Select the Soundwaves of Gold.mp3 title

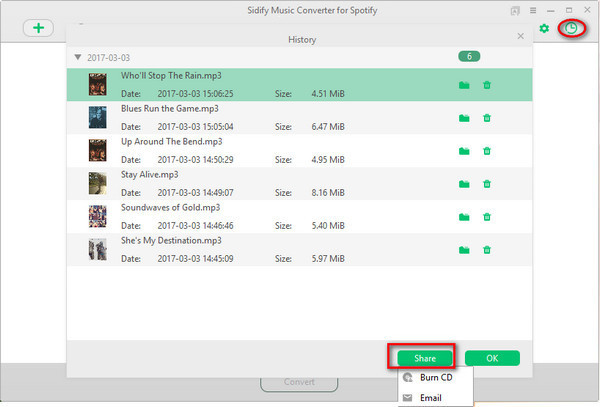pyautogui.click(x=170, y=208)
